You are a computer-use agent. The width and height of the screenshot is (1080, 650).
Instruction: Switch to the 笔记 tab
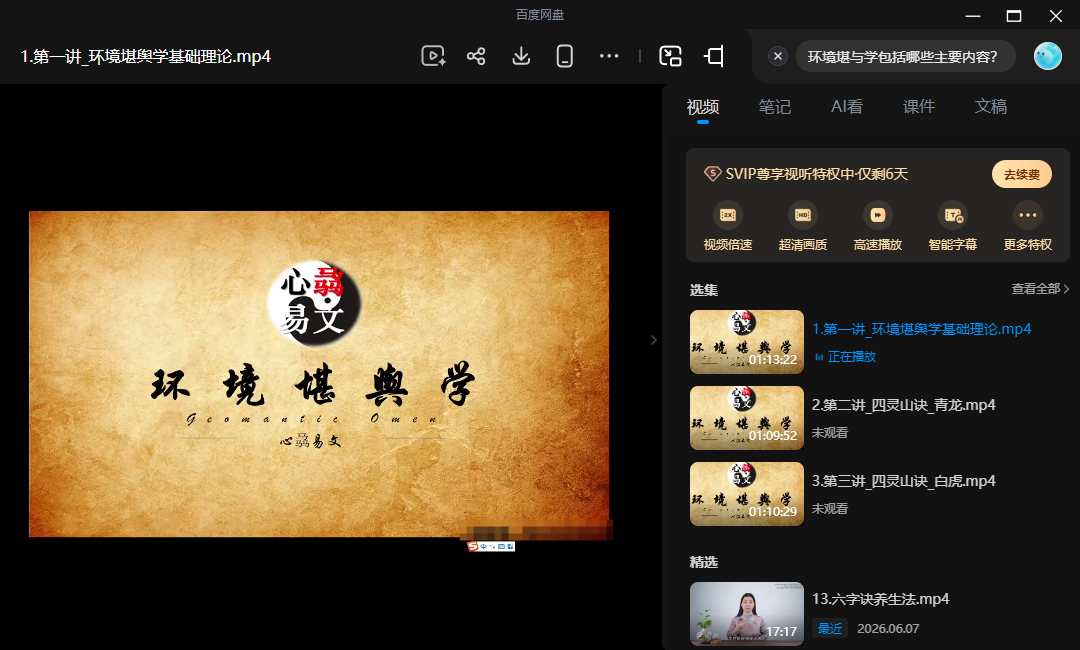tap(775, 107)
